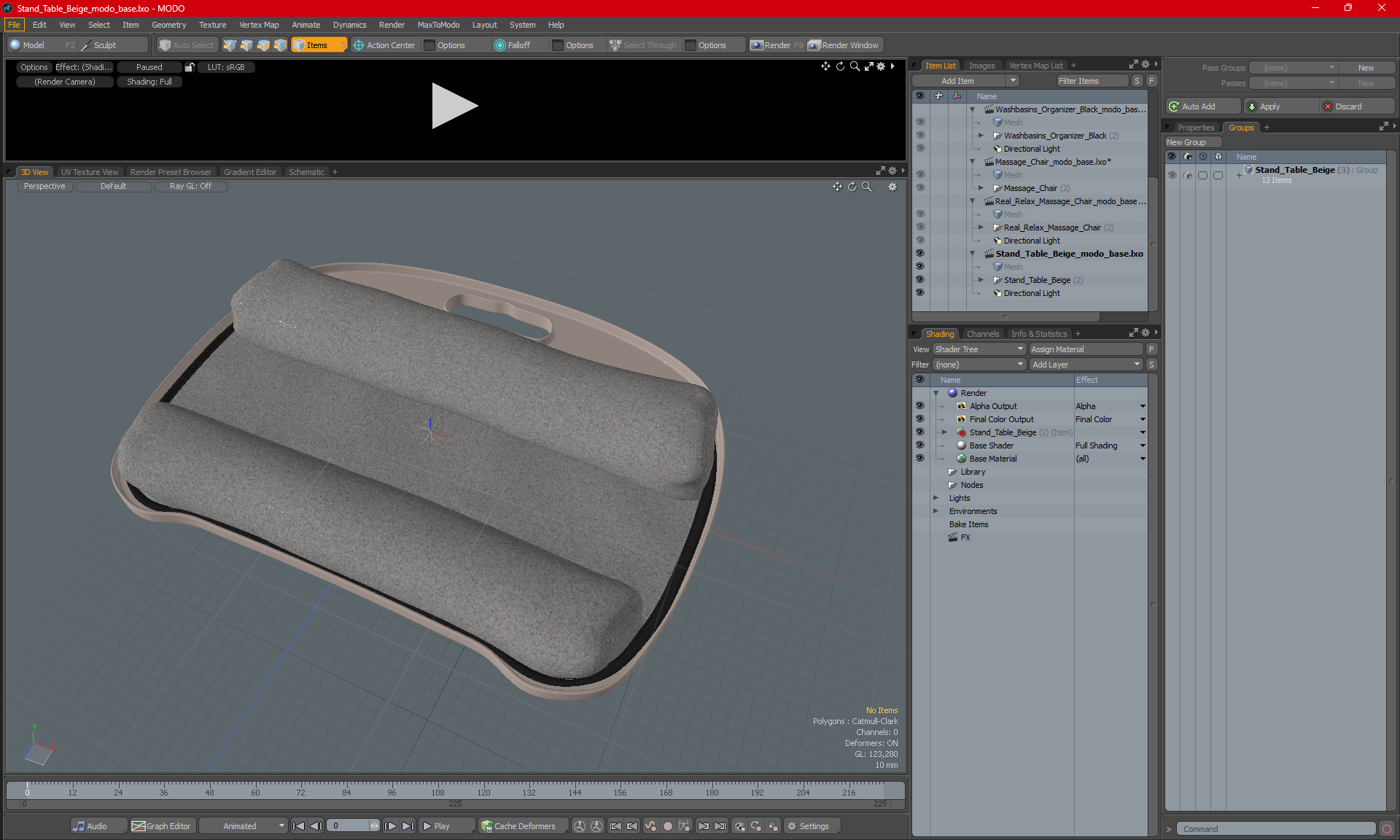This screenshot has height=840, width=1400.
Task: Toggle visibility of Base Shader layer
Action: point(919,446)
